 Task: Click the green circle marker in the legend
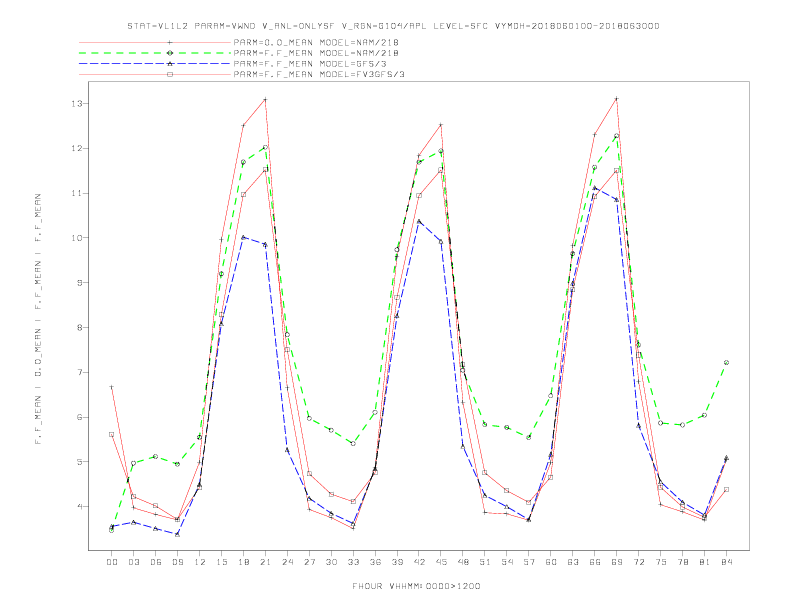pos(170,53)
